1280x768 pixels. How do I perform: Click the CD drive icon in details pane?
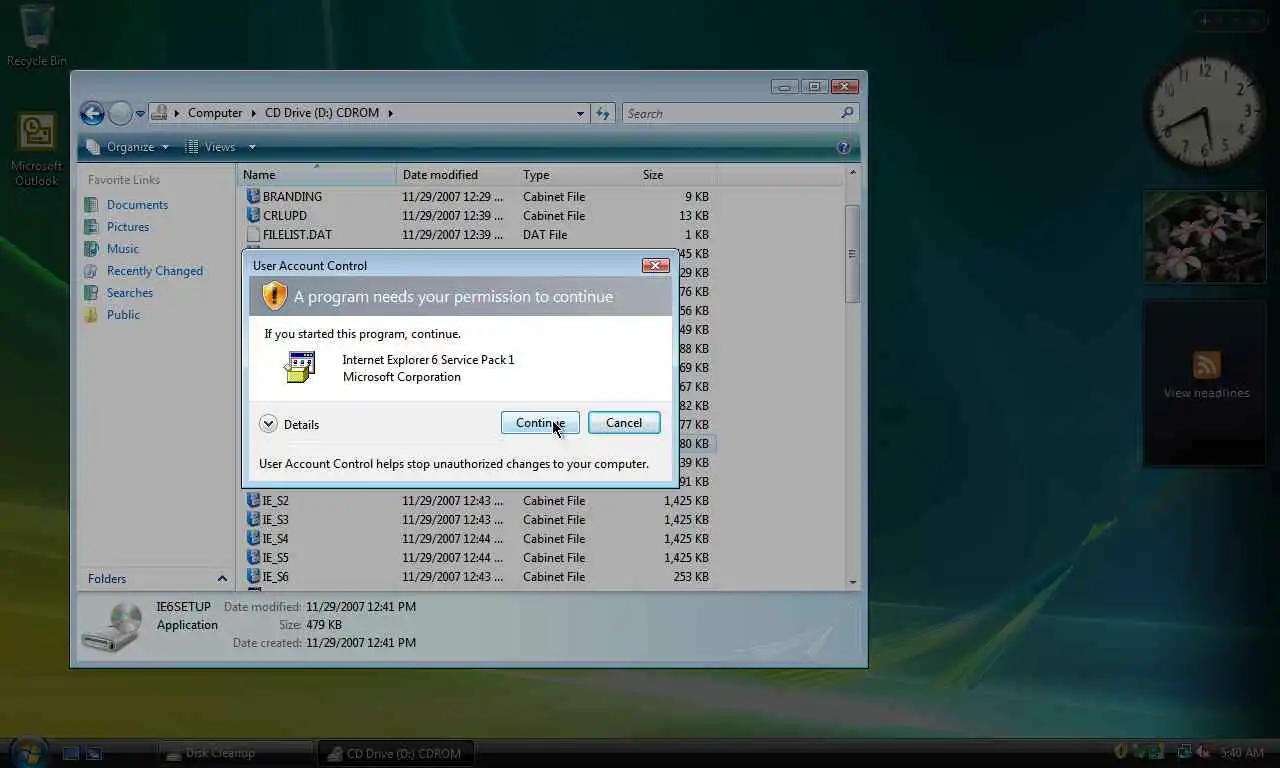pos(112,626)
